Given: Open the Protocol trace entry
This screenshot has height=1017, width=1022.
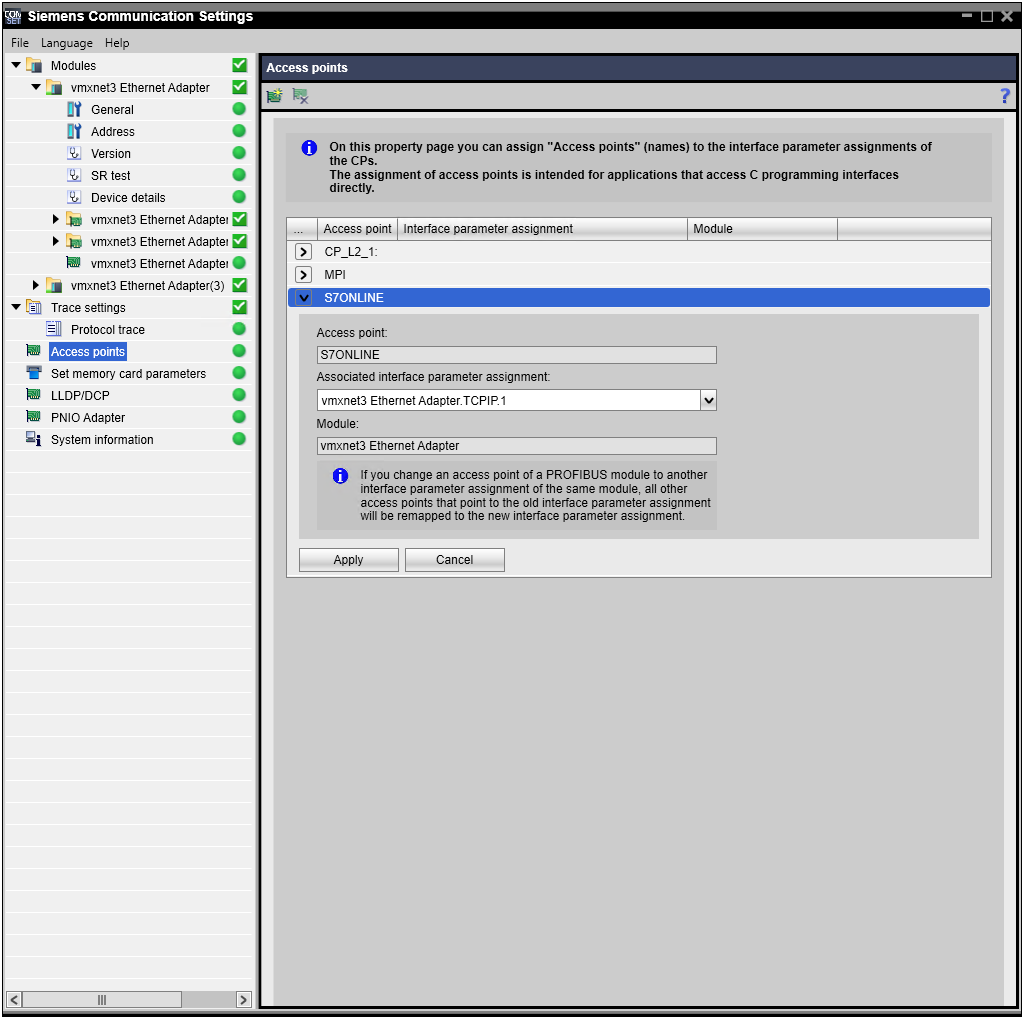Looking at the screenshot, I should 107,330.
